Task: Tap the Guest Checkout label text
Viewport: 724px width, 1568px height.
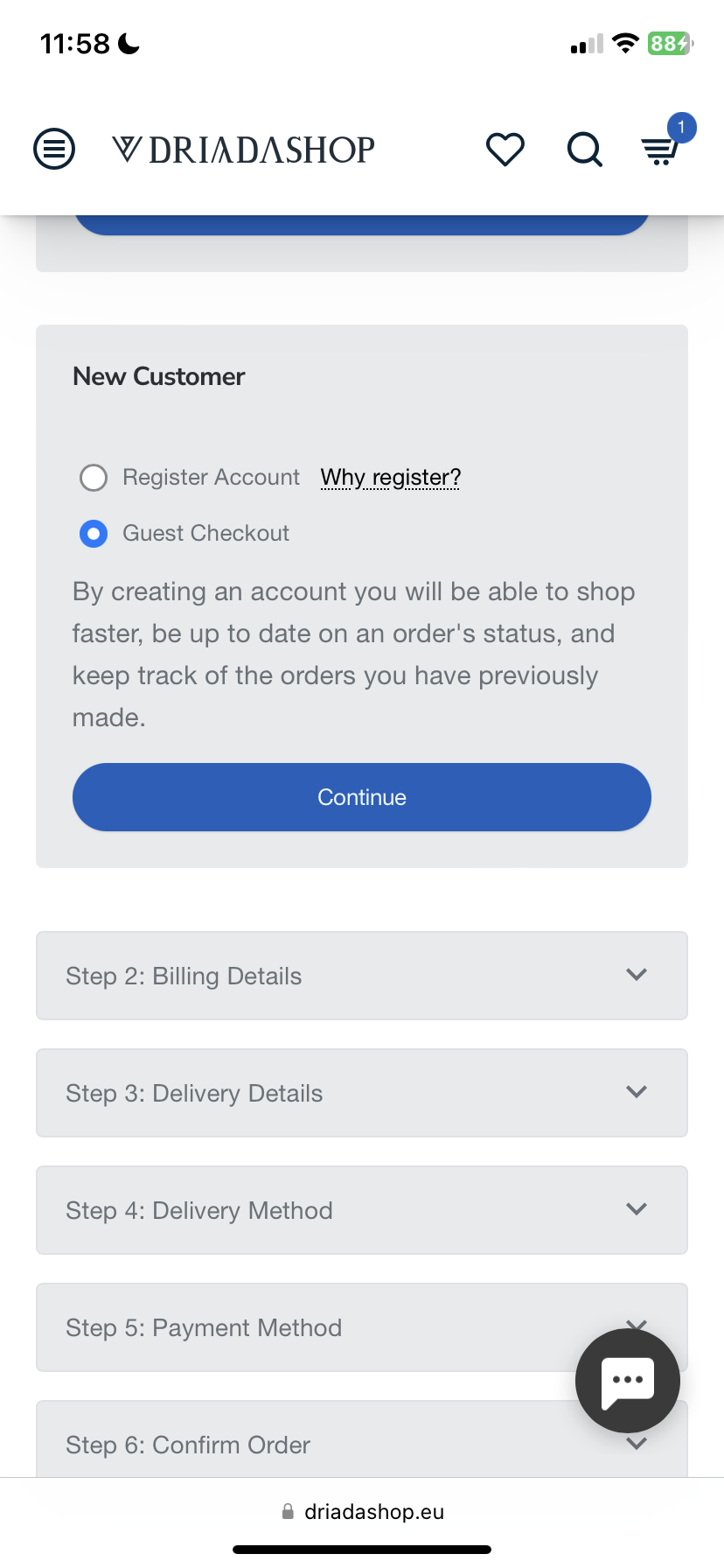Action: point(205,534)
